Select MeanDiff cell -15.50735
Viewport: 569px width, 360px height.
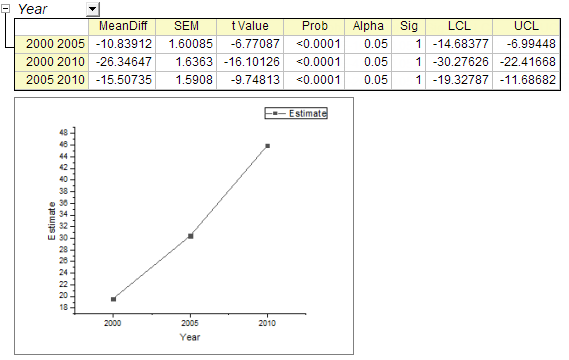pos(122,80)
